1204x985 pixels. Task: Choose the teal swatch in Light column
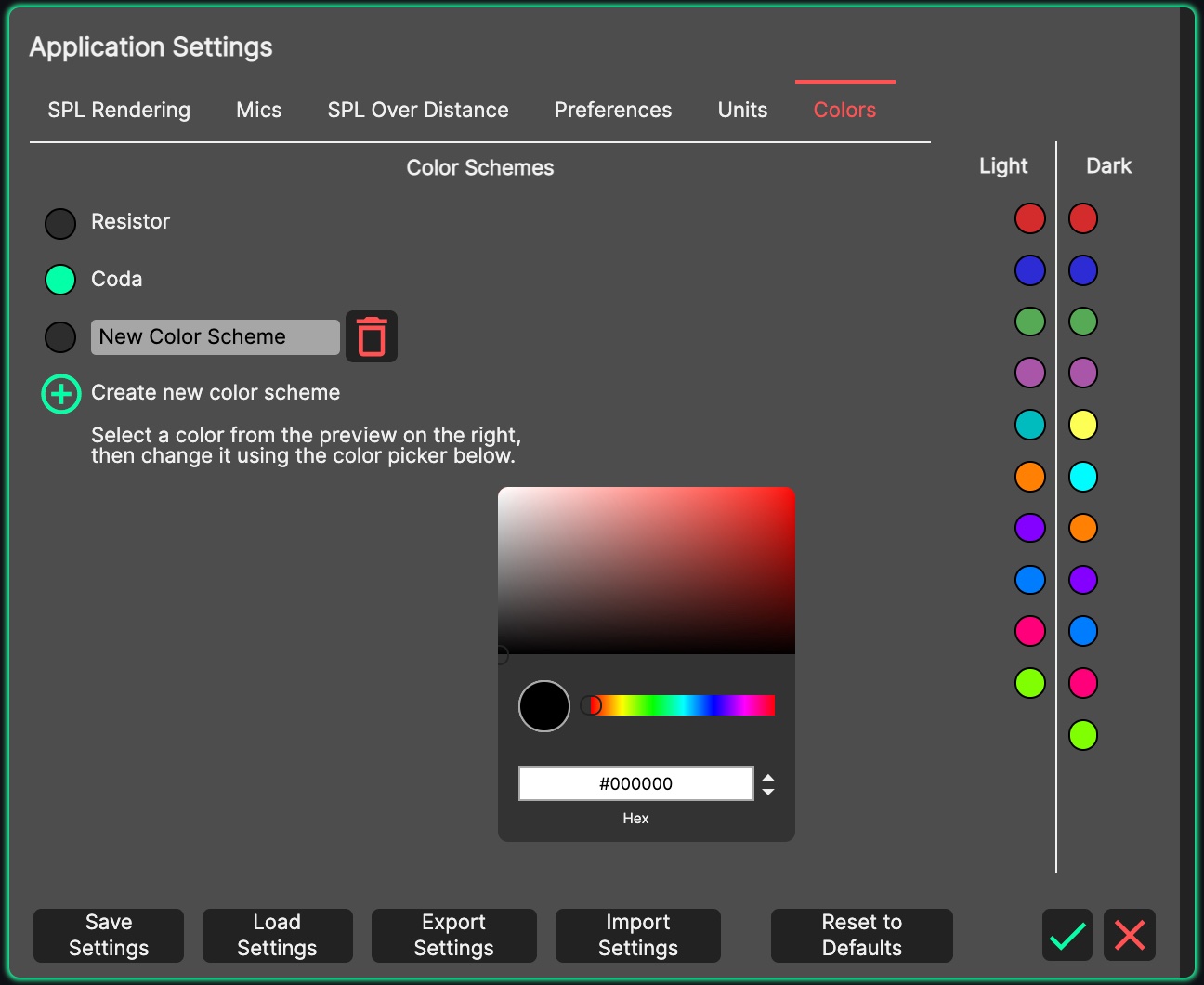[1030, 425]
